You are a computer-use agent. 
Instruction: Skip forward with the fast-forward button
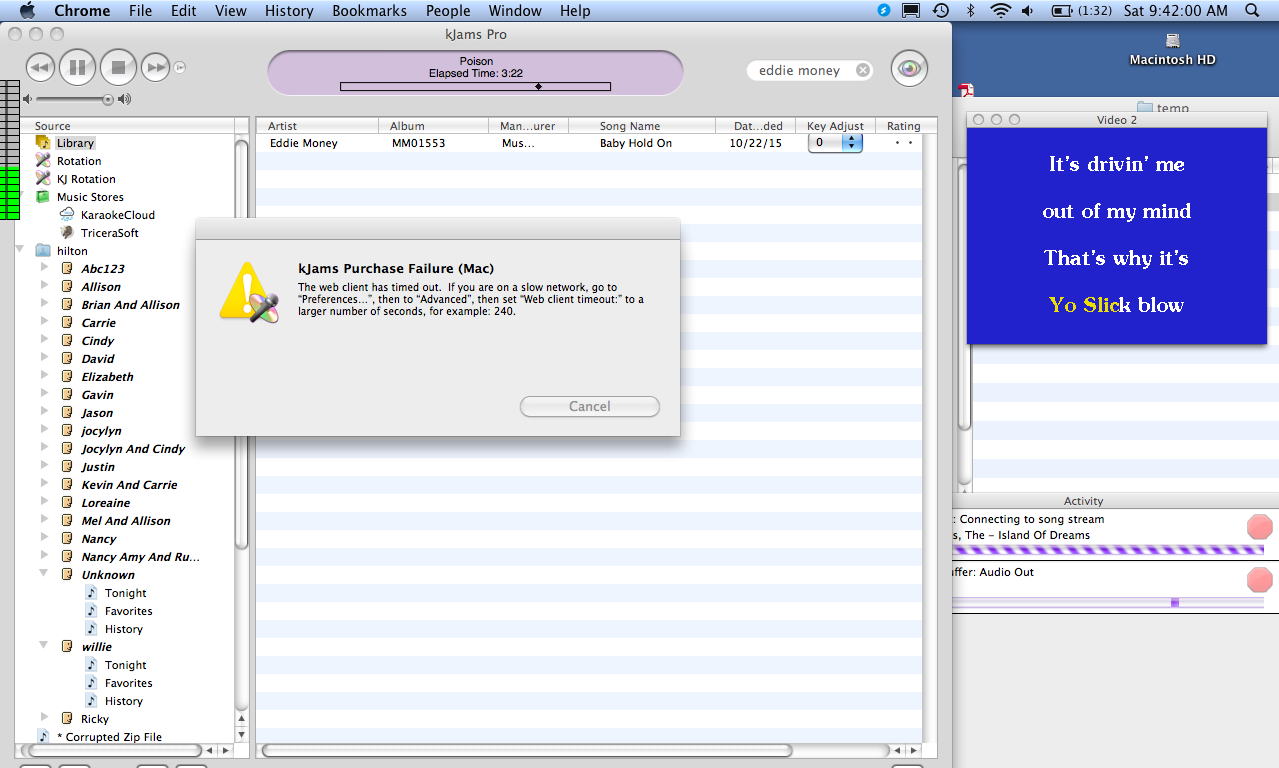pos(155,68)
